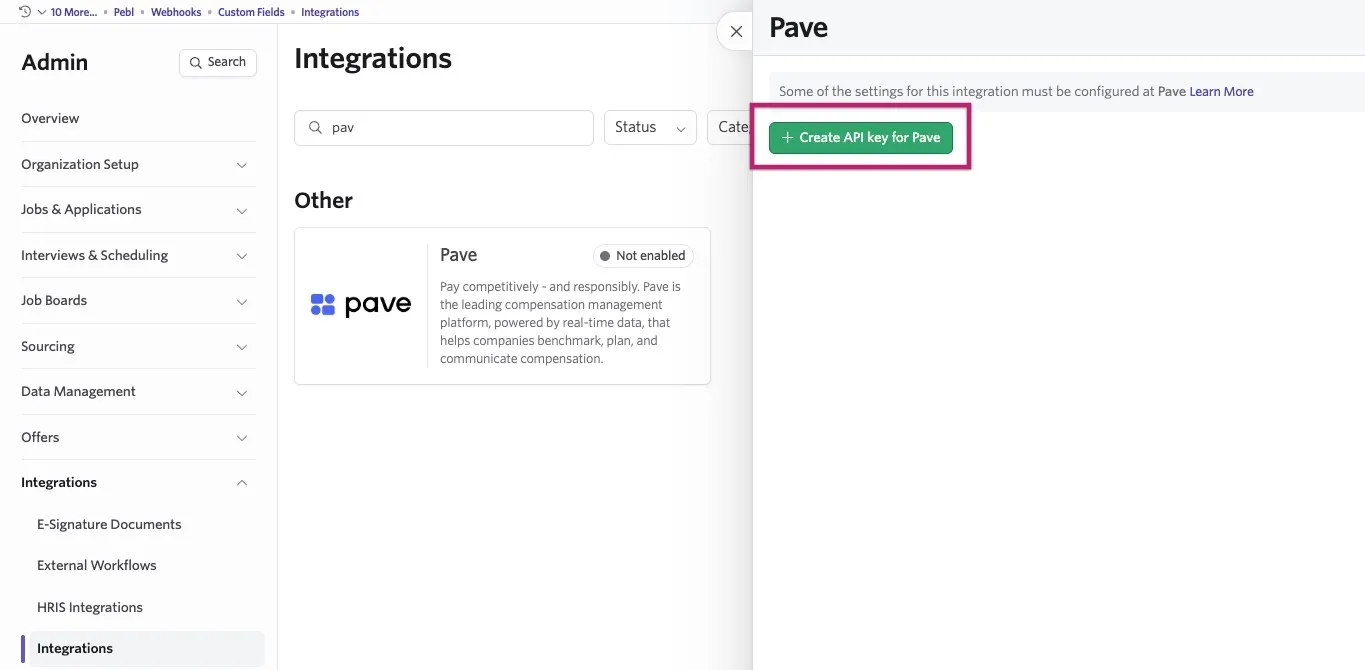This screenshot has height=670, width=1365.
Task: Collapse the Integrations sidebar section
Action: tap(138, 482)
